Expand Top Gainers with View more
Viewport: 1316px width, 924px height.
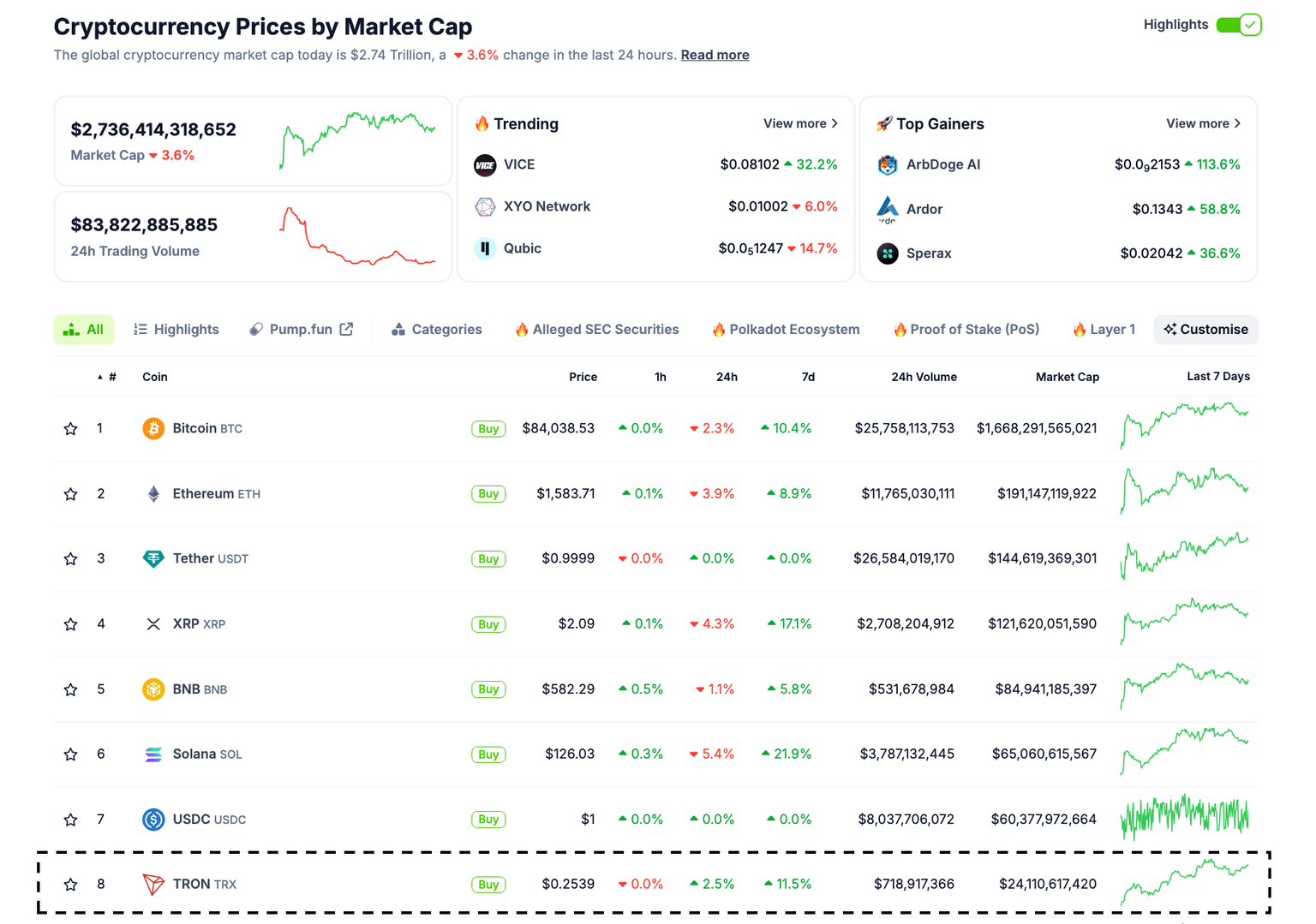pyautogui.click(x=1202, y=123)
